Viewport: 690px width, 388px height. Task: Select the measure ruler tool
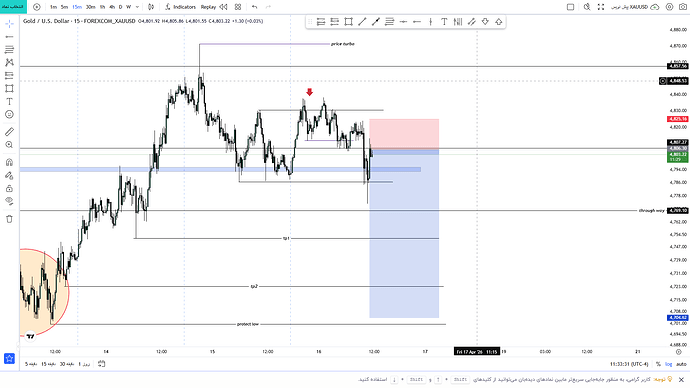pos(9,132)
